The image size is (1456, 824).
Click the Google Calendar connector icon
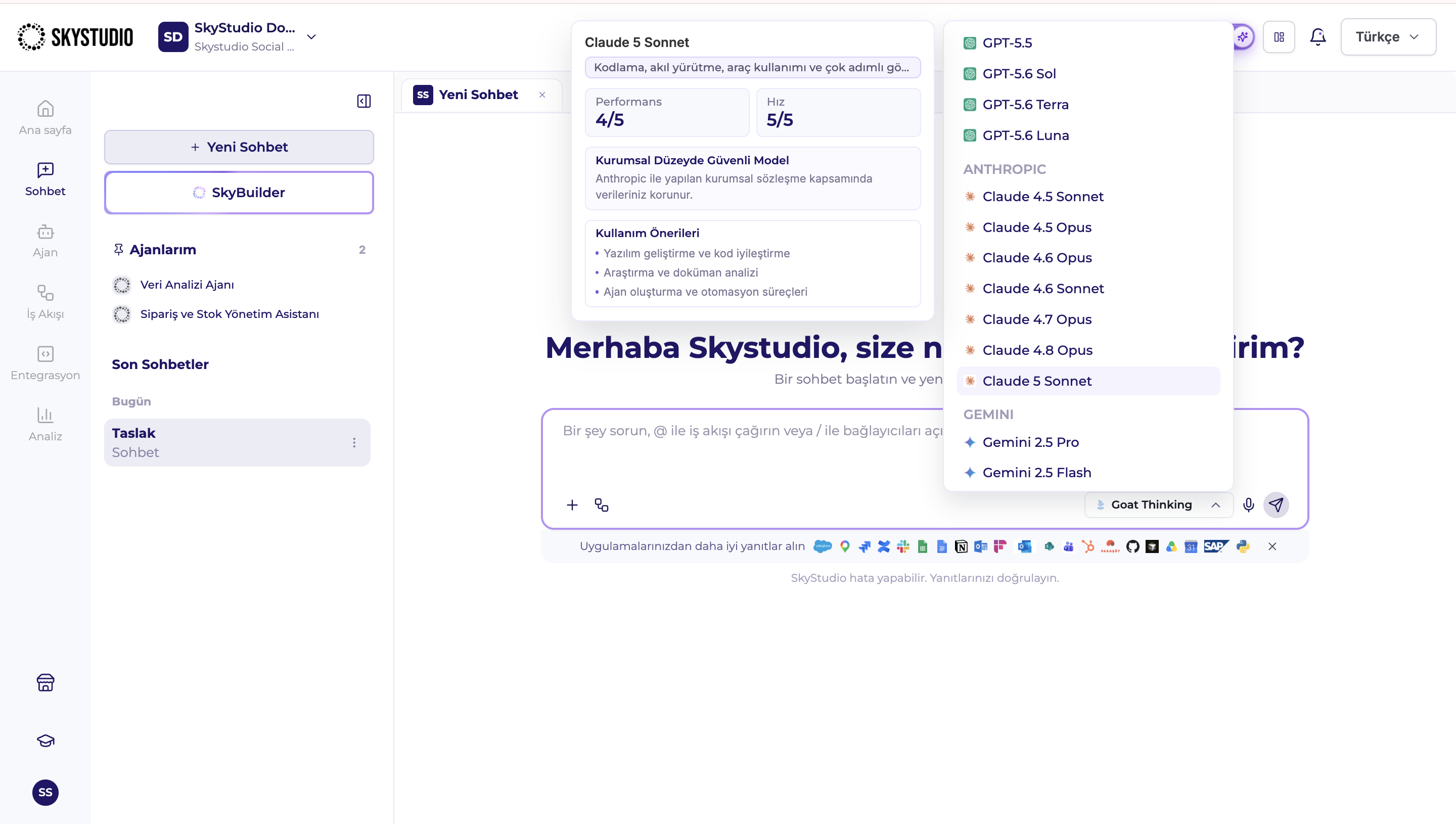pos(1191,546)
